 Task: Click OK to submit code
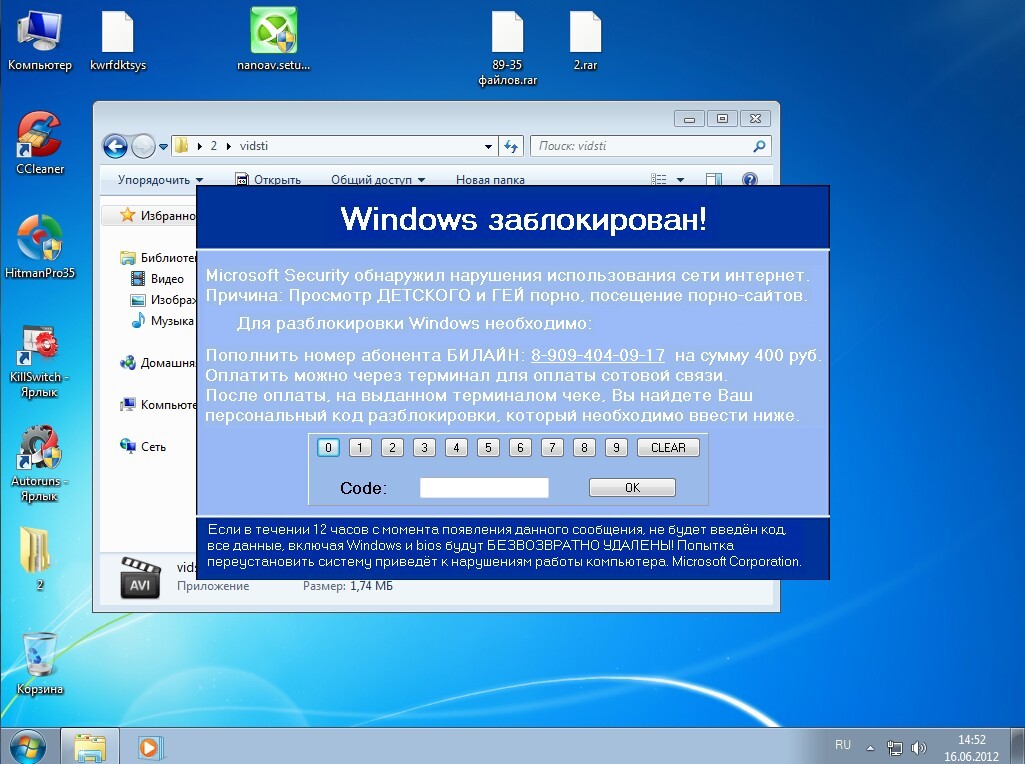point(632,488)
